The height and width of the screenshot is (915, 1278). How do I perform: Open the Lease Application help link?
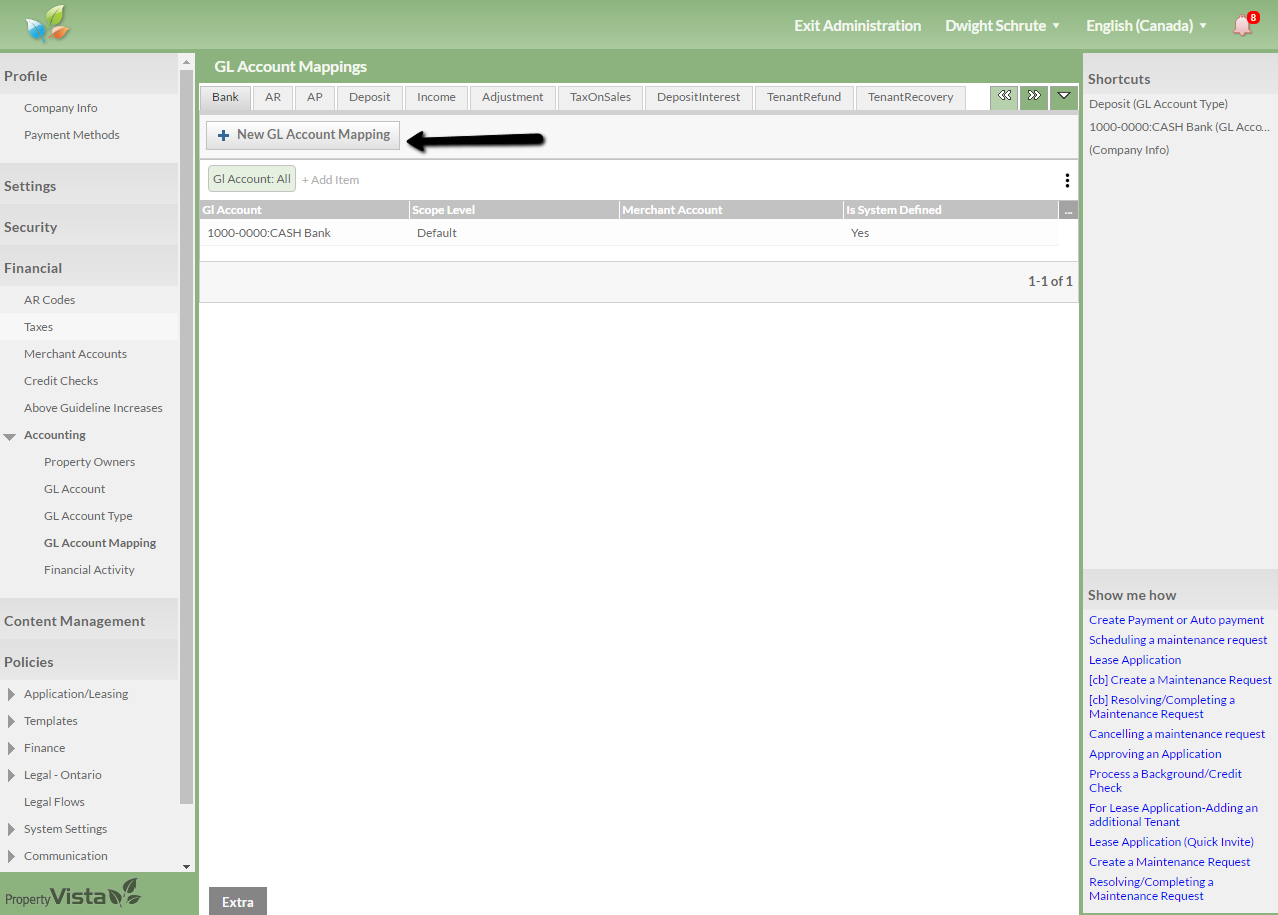click(1135, 660)
